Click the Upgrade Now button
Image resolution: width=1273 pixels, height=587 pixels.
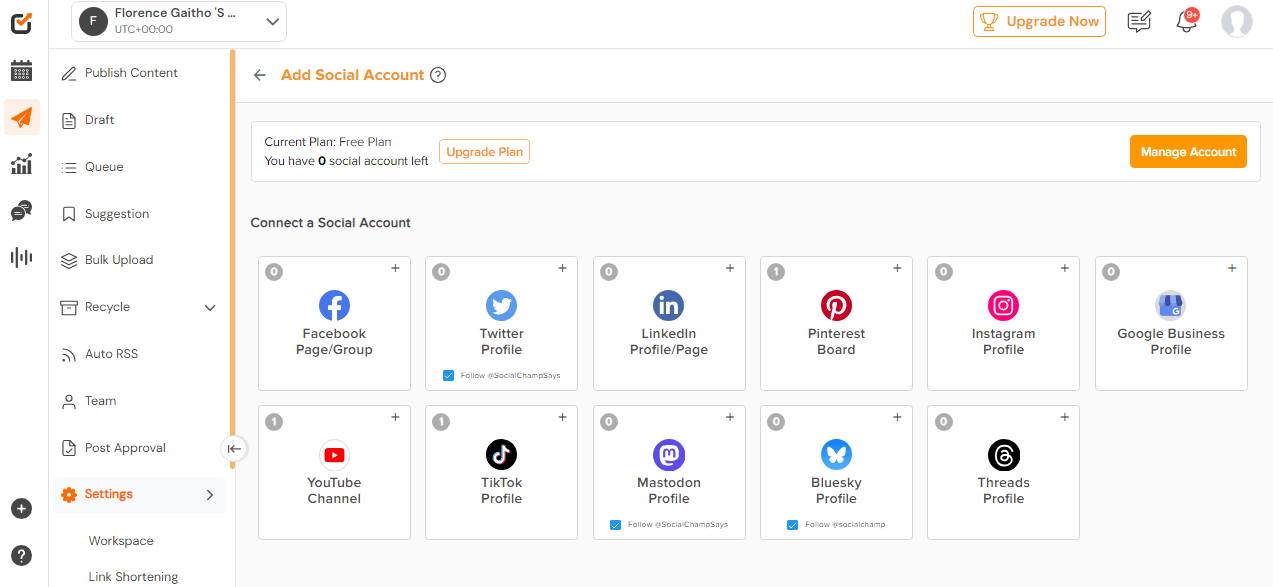click(1039, 22)
